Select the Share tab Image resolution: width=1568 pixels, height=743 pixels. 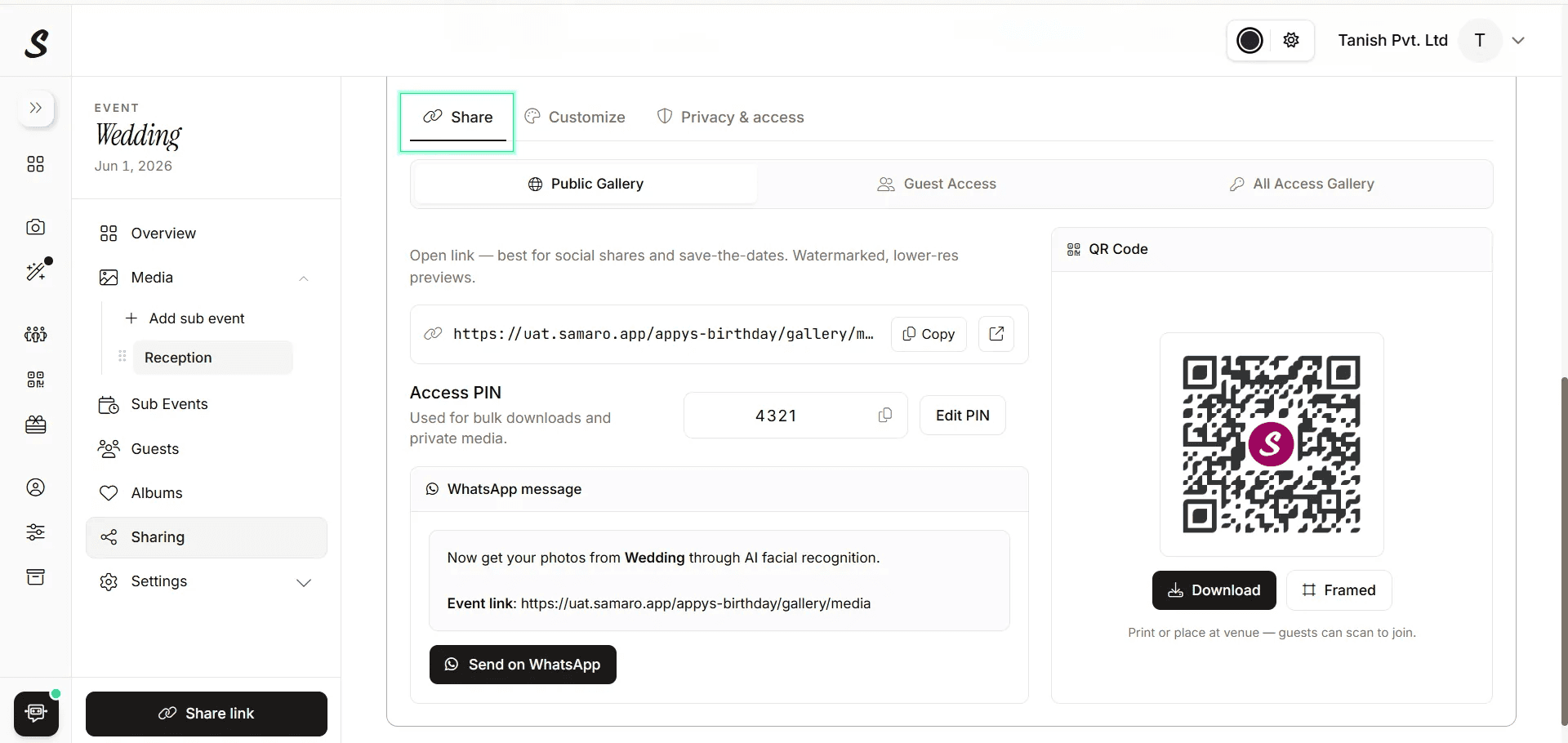tap(457, 118)
